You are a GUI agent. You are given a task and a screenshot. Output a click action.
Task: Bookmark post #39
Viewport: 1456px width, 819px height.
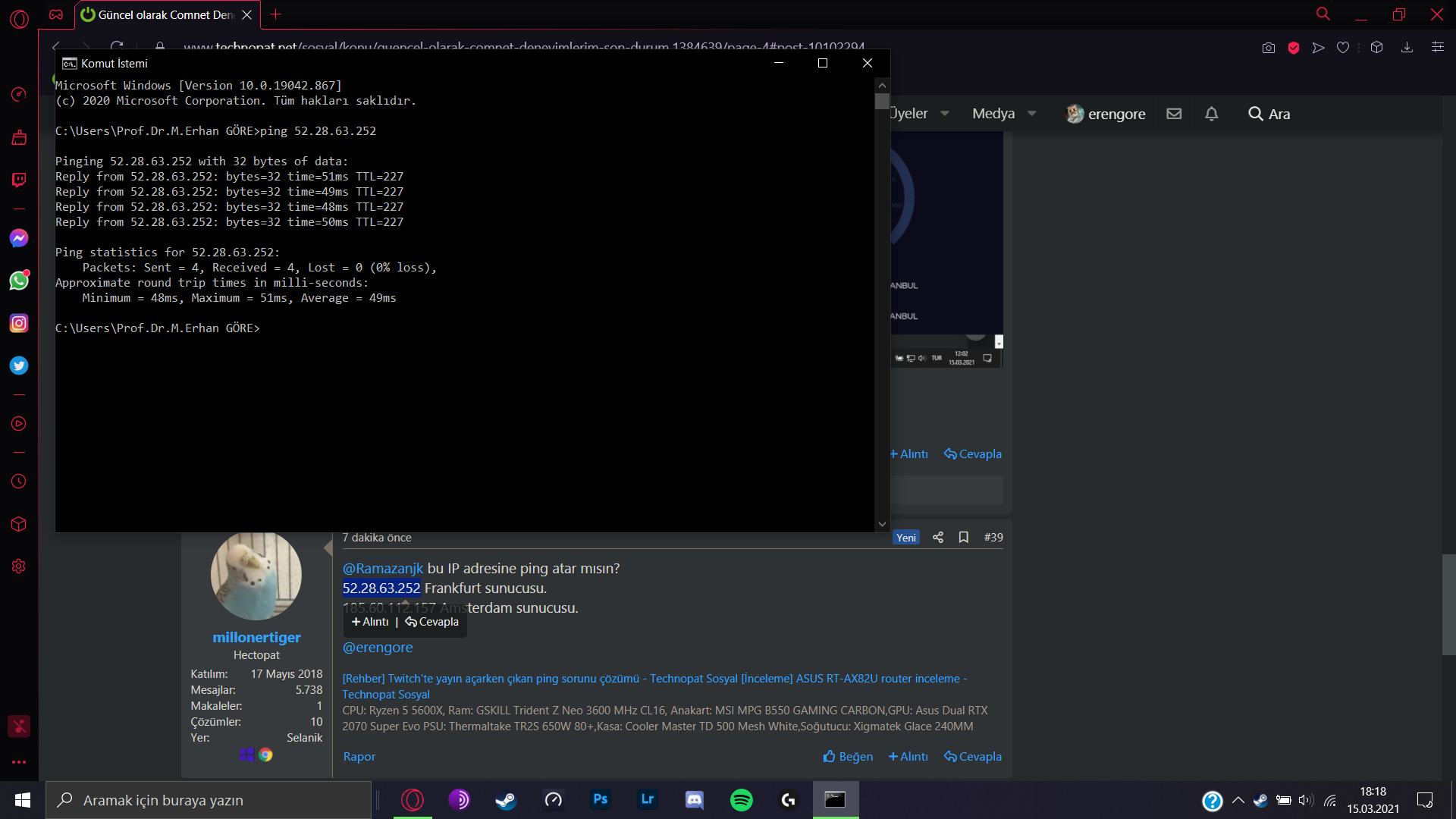[963, 537]
